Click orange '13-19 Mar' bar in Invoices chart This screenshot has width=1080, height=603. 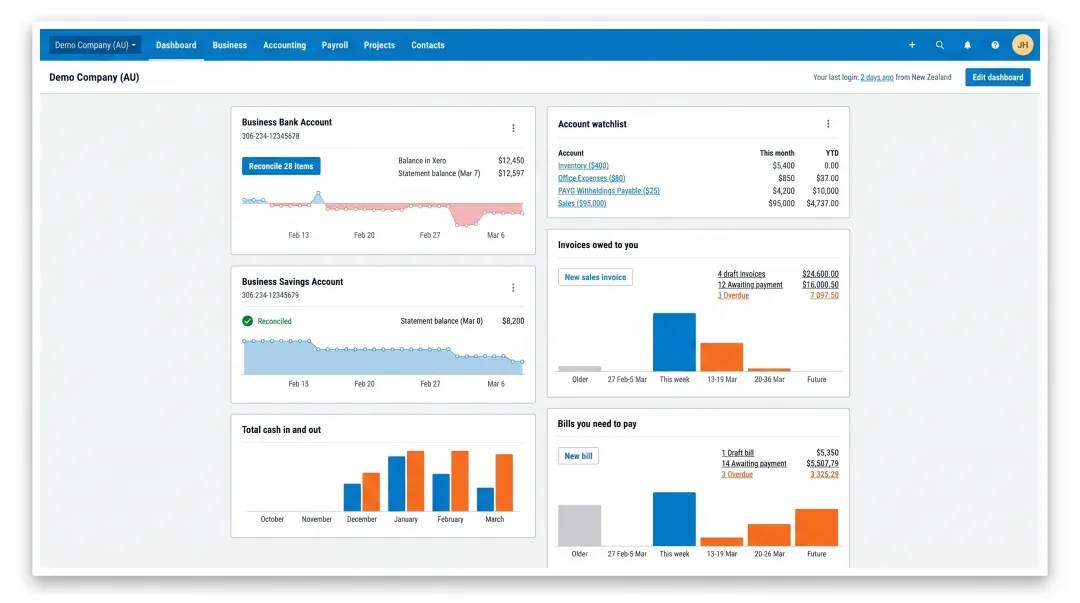(722, 357)
